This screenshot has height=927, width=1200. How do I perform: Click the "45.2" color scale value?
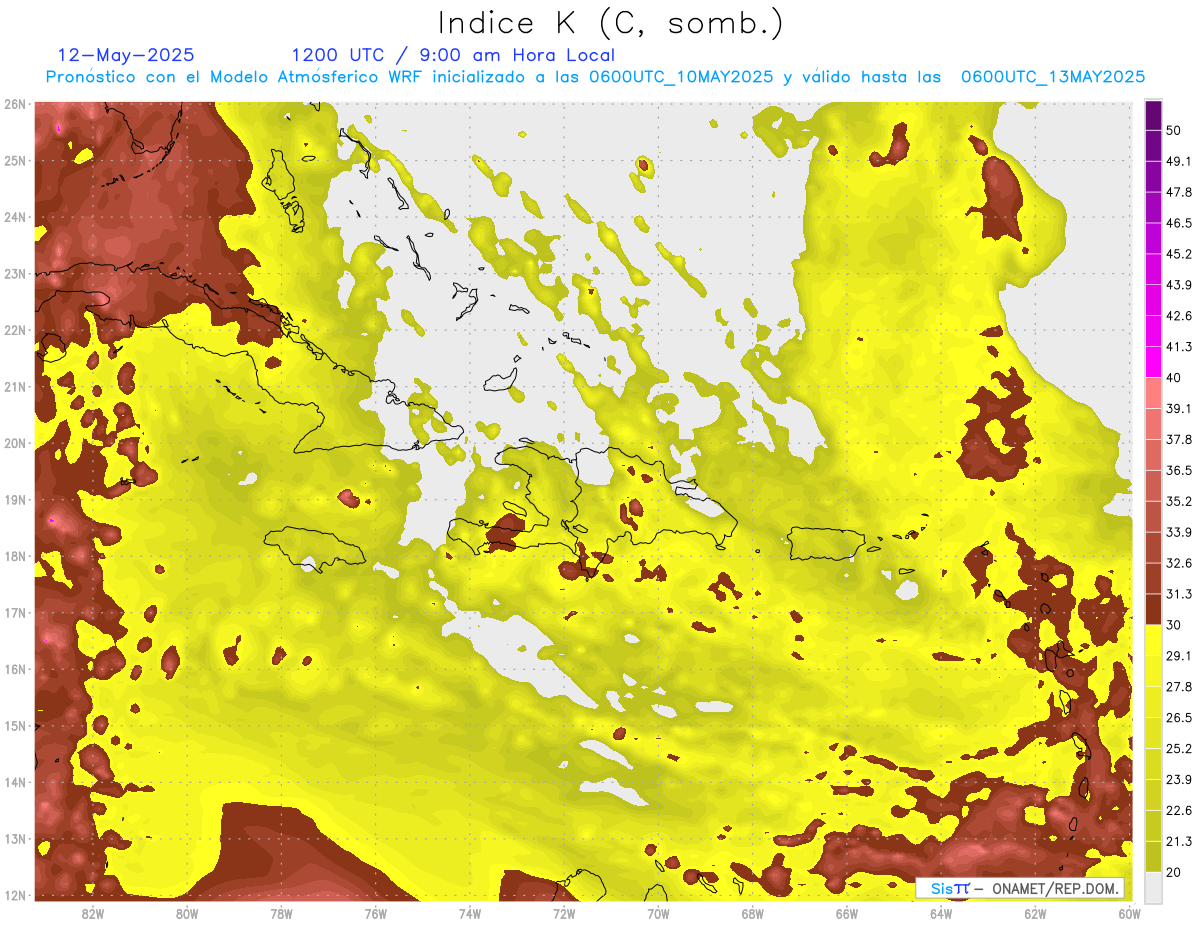tap(1178, 254)
